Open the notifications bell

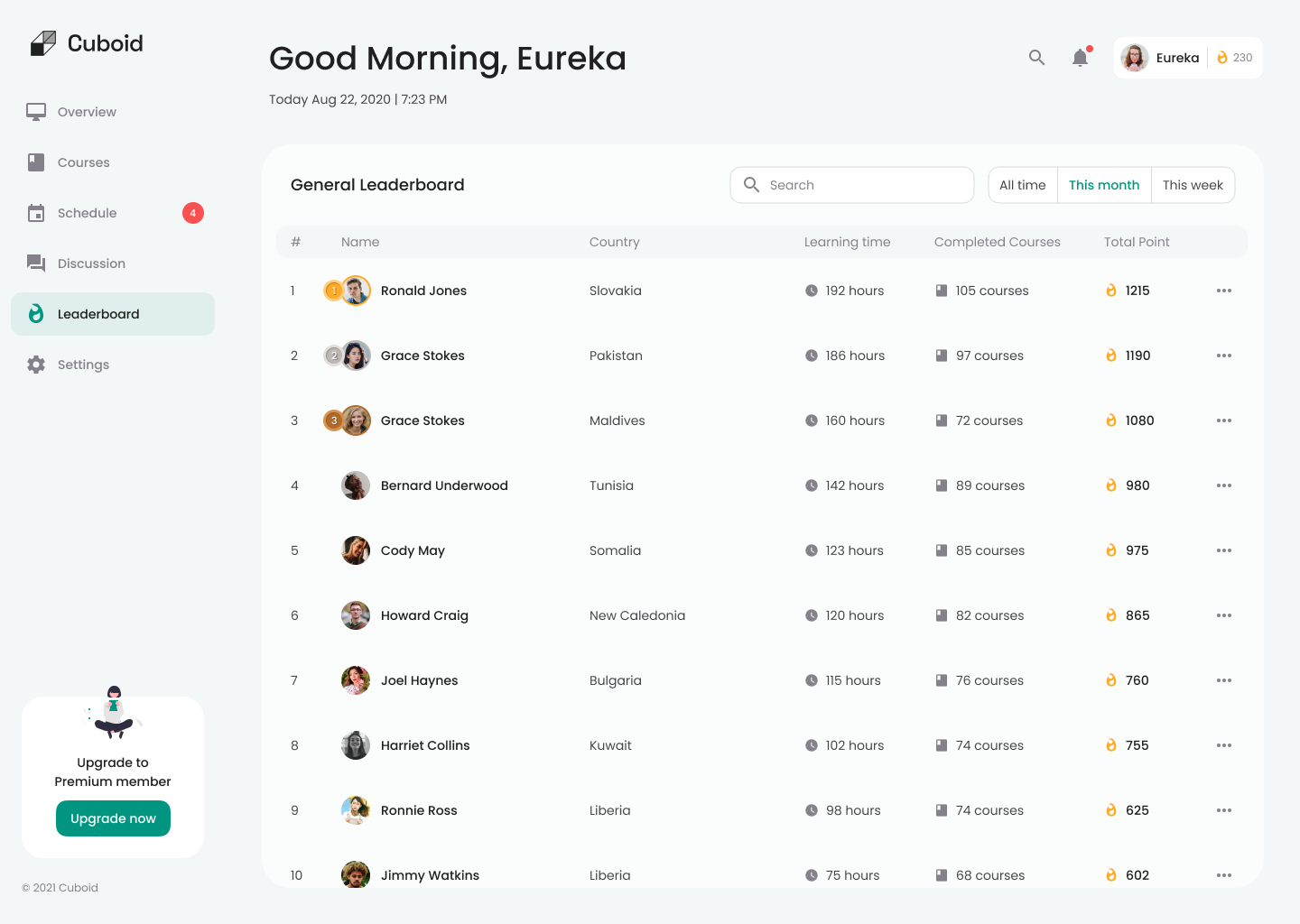[x=1080, y=58]
